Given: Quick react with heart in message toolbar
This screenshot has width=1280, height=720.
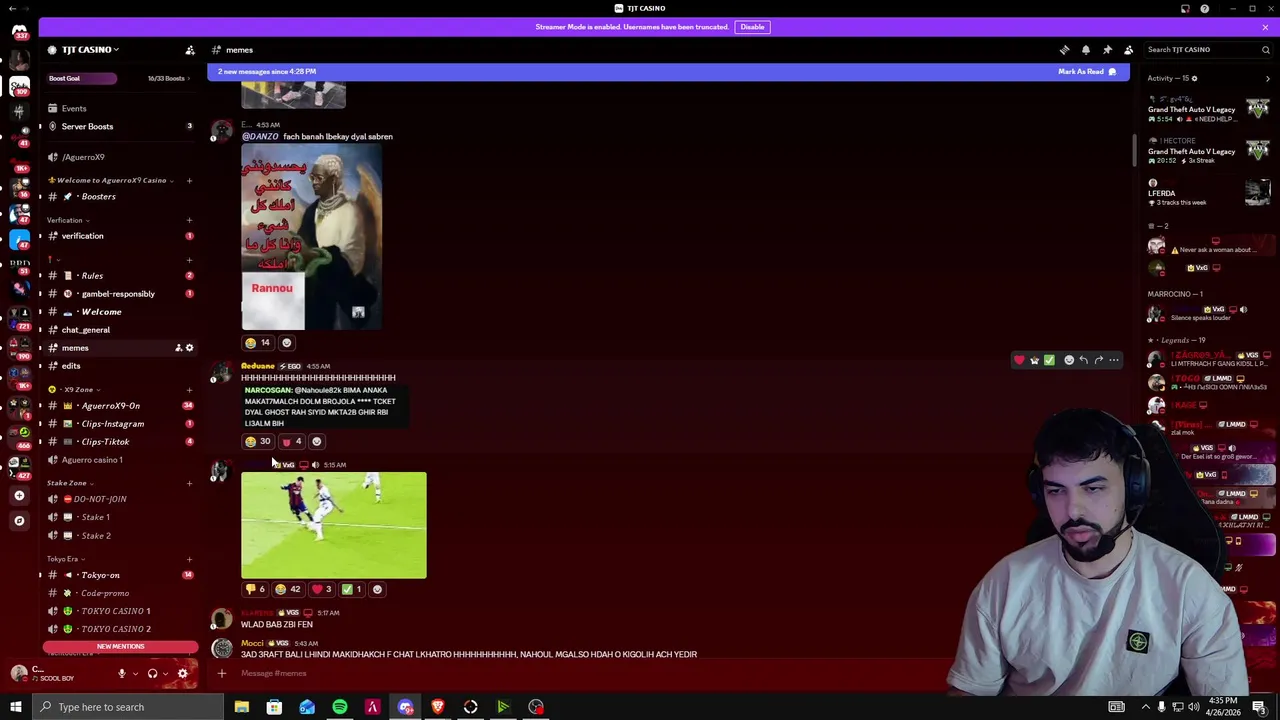Looking at the screenshot, I should 1019,360.
